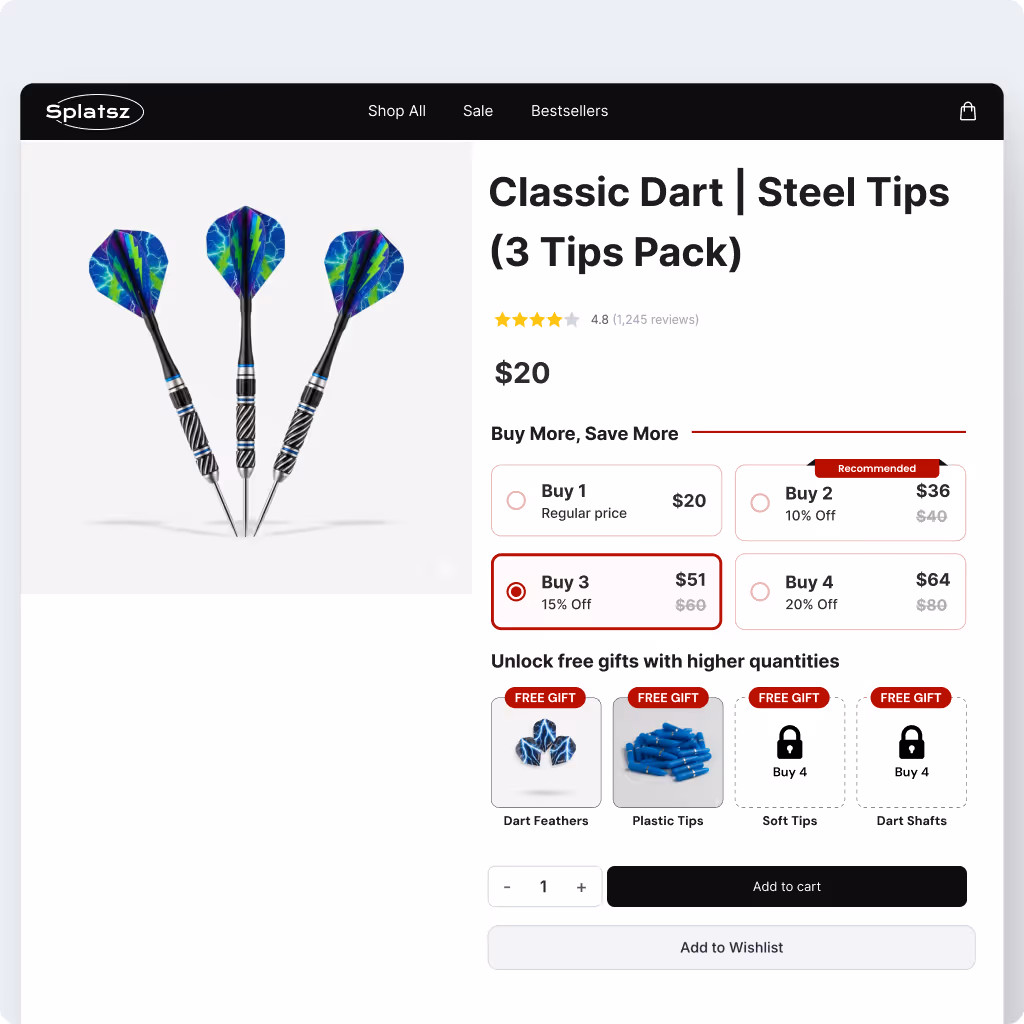
Task: Click the locked Soft Tips gift icon
Action: tap(789, 742)
